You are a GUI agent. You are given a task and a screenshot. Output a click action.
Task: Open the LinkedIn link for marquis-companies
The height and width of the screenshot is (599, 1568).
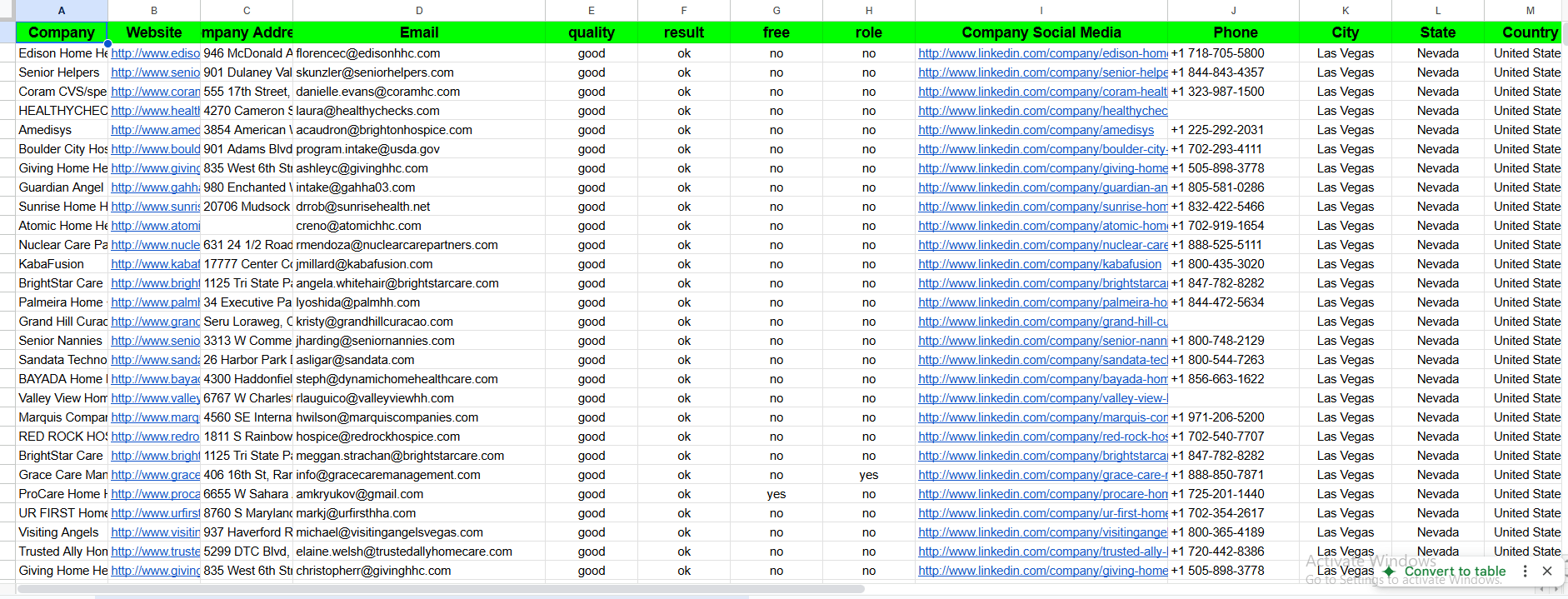1043,417
